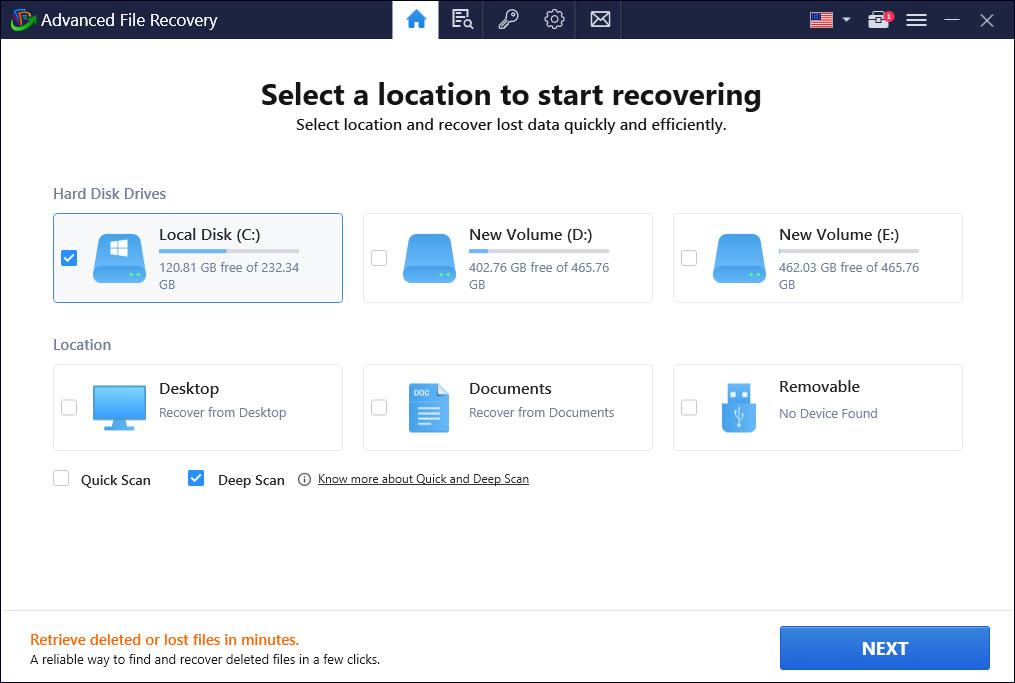
Task: Open the toolbox notifications icon
Action: coord(879,20)
